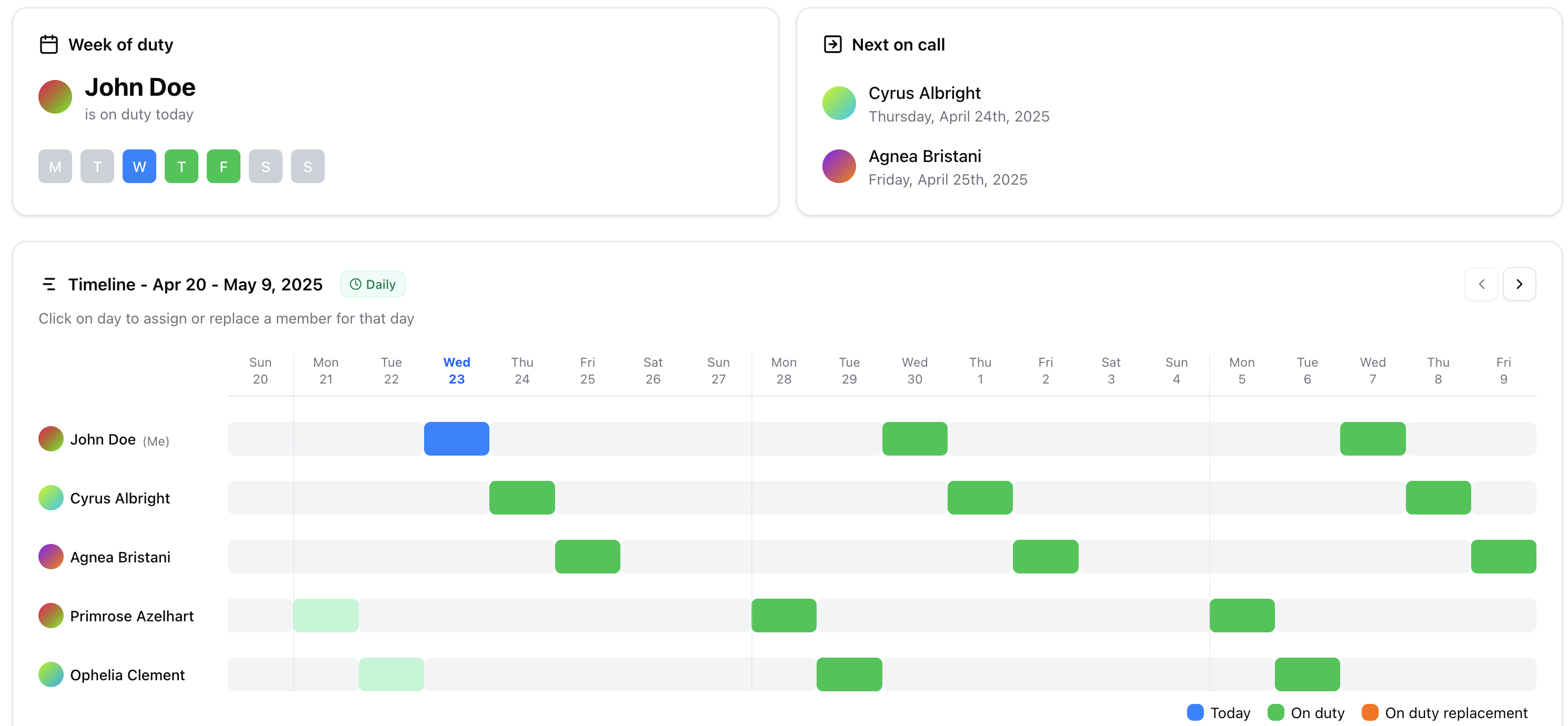Click Agnea Bristani's avatar in Next on call

(x=839, y=166)
